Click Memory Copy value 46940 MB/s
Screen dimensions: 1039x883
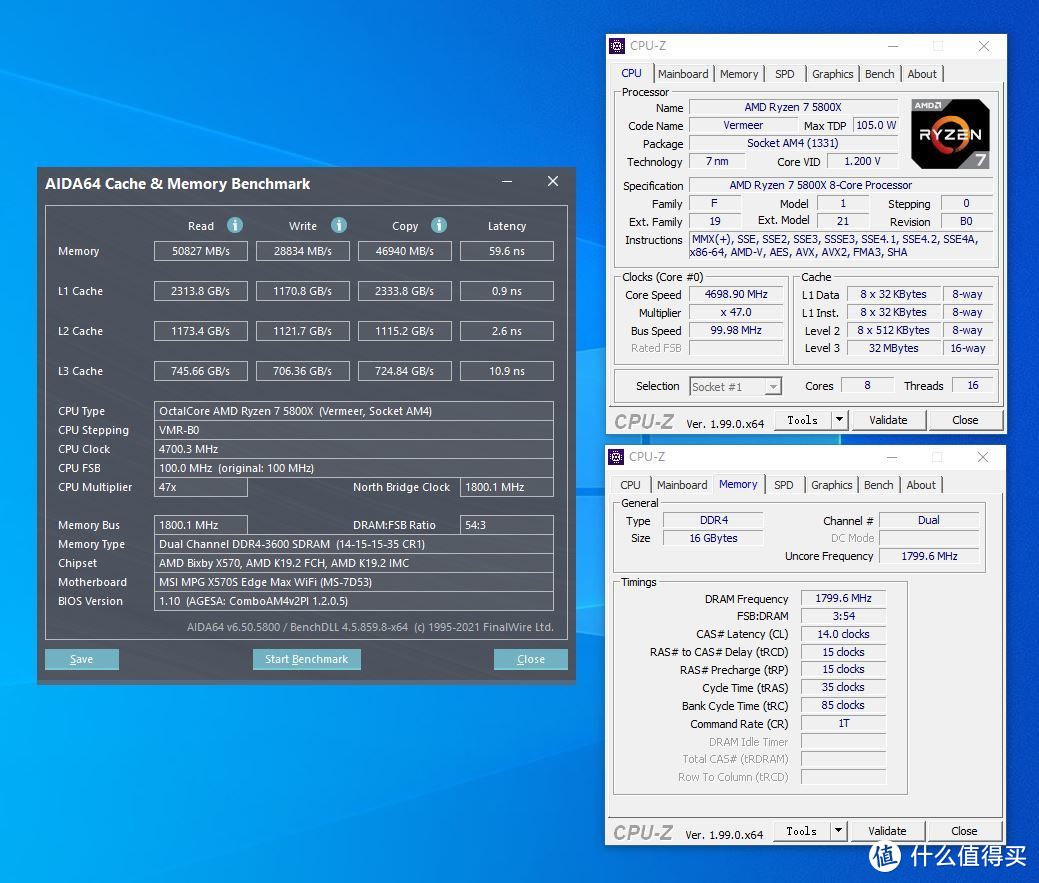pos(405,251)
